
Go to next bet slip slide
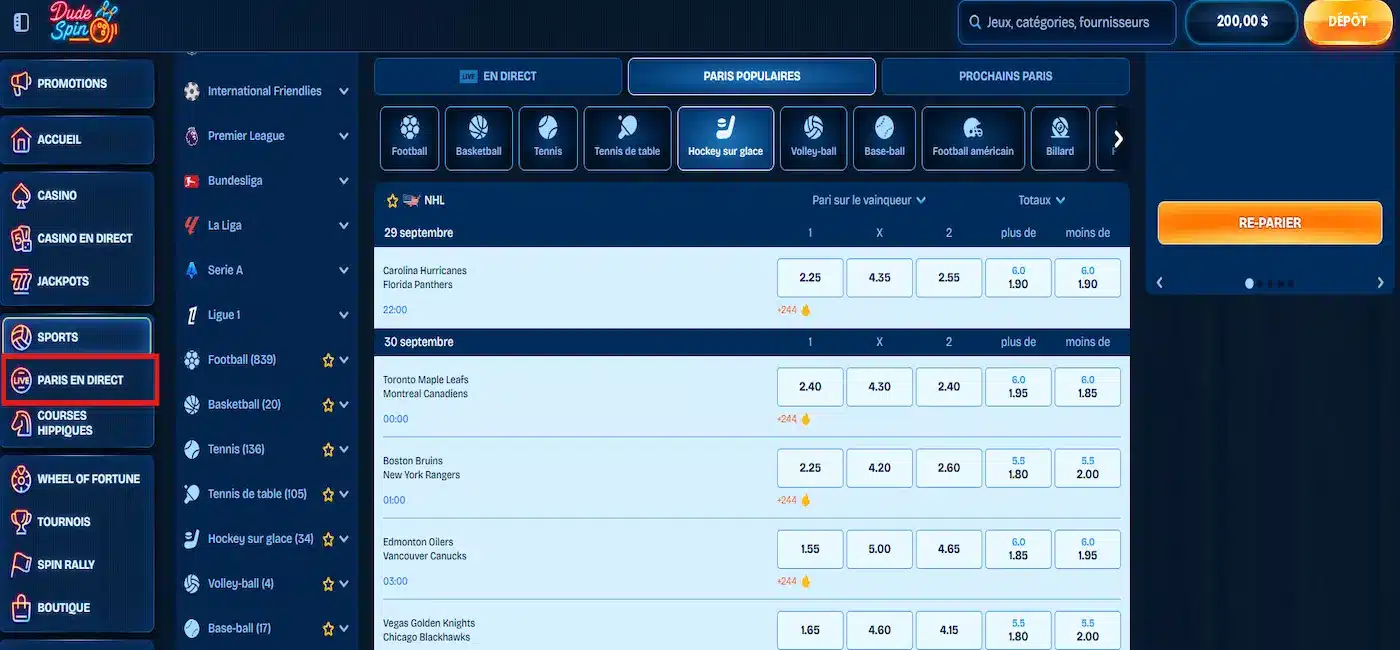pyautogui.click(x=1381, y=283)
